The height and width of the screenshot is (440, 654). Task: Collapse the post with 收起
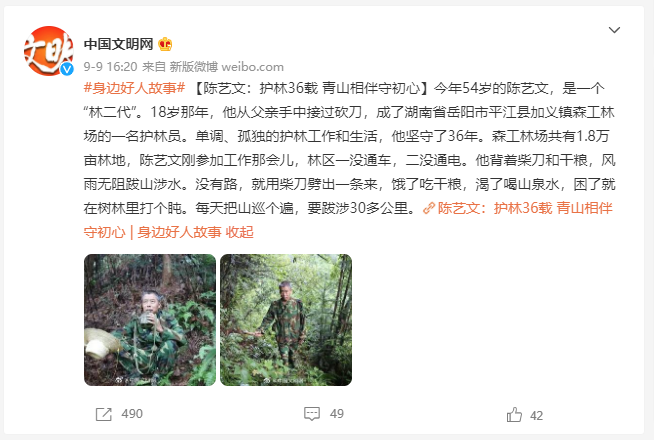coord(239,232)
